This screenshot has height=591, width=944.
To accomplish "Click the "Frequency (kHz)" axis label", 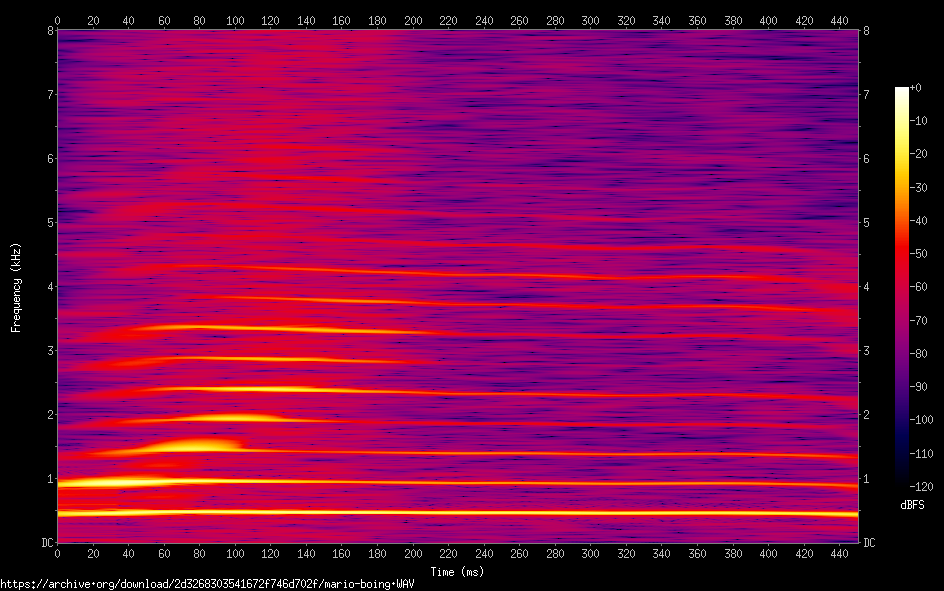I will [15, 287].
